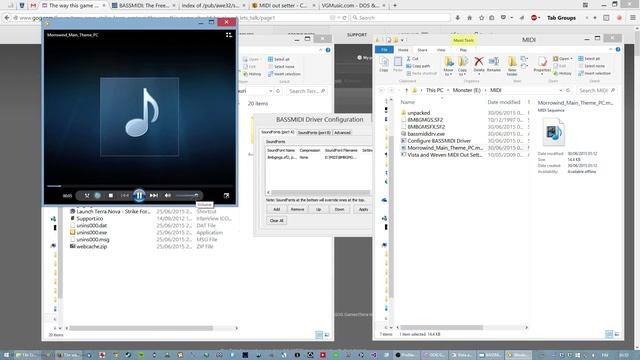Click New folder icon in MIDI explorer
640x360 pixels.
(512, 66)
